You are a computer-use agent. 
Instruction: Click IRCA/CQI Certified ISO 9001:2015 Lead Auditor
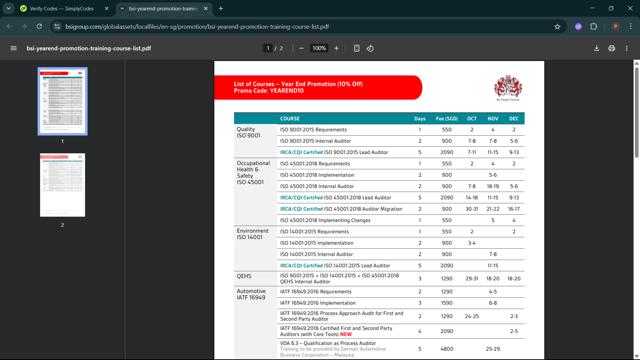tap(334, 152)
